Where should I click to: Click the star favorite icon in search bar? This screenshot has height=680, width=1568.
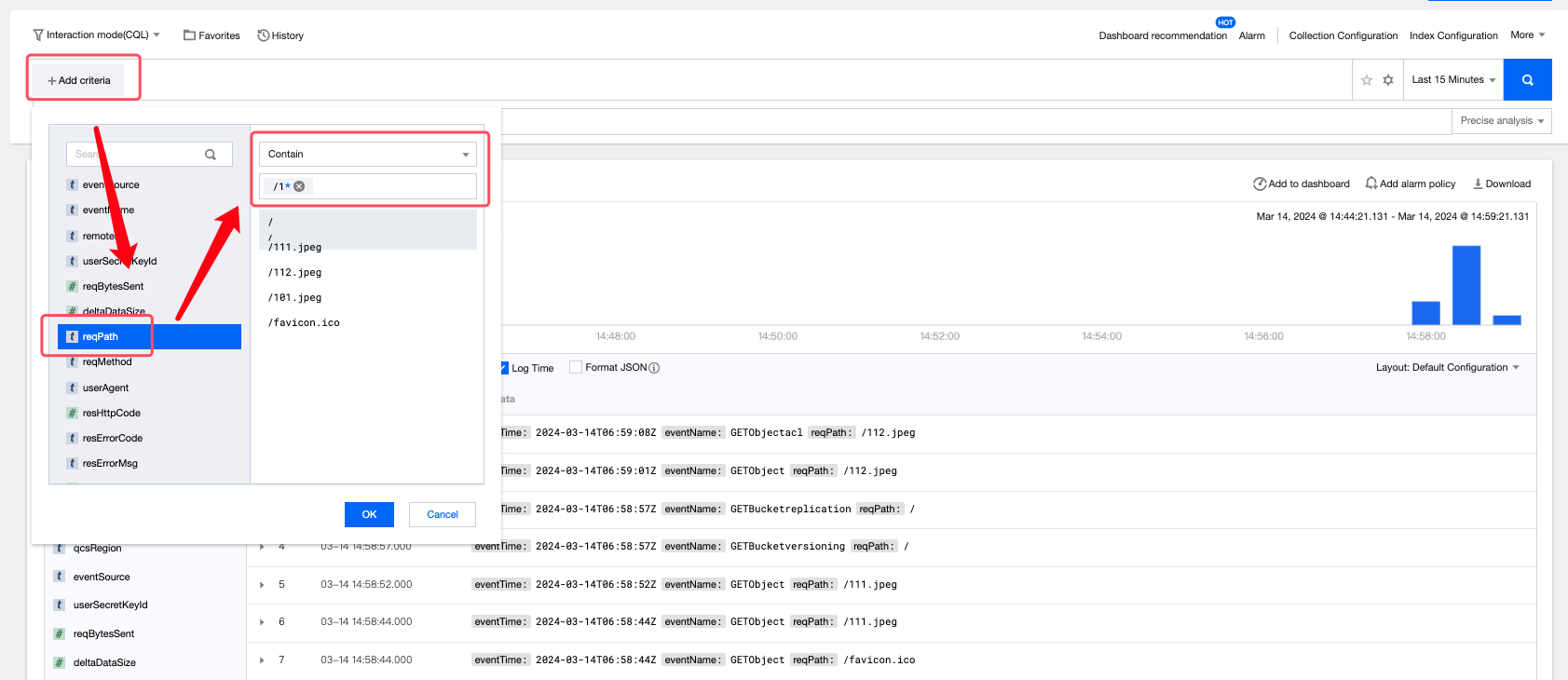click(x=1367, y=80)
